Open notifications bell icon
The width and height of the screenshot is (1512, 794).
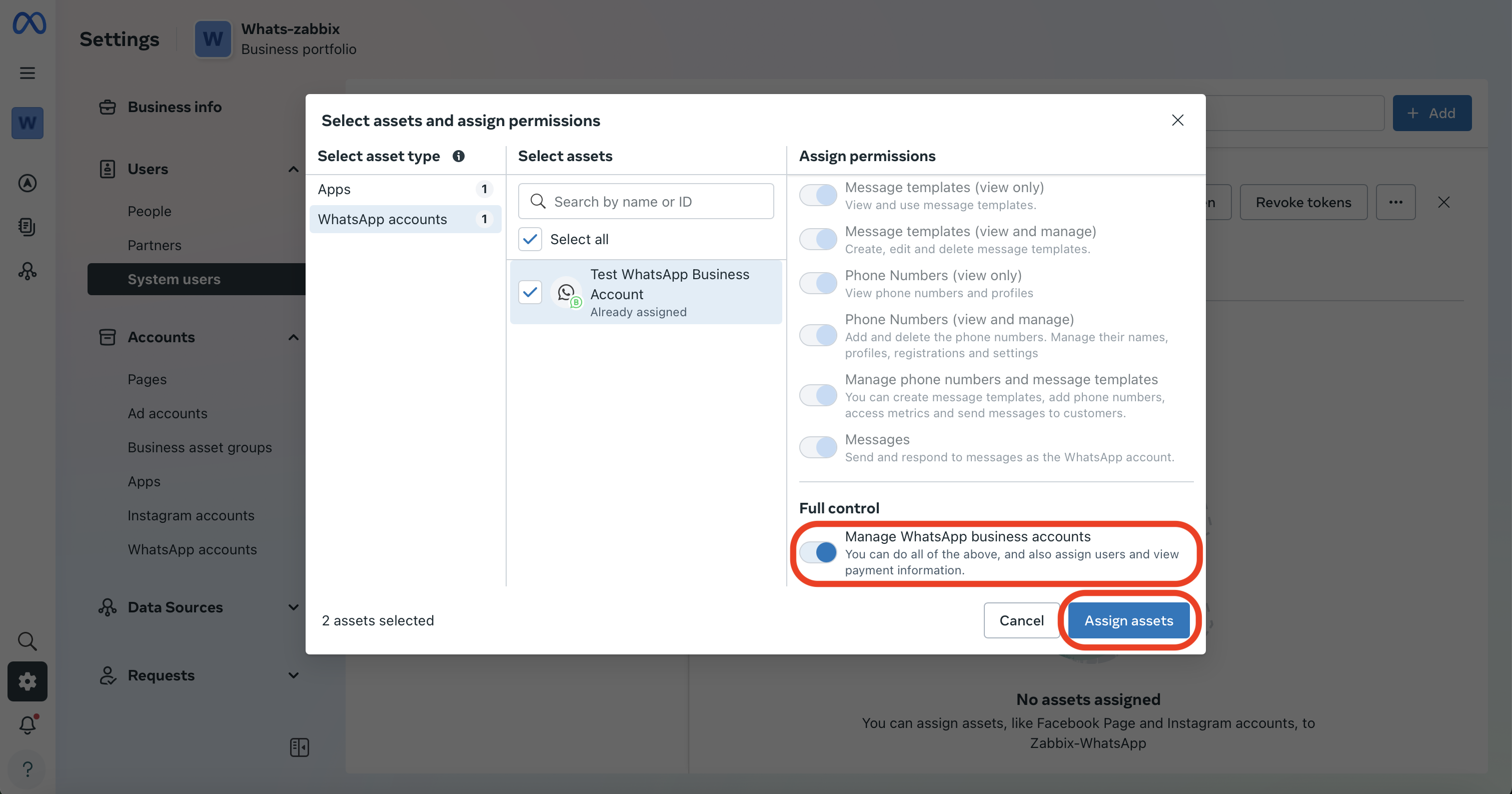28,724
